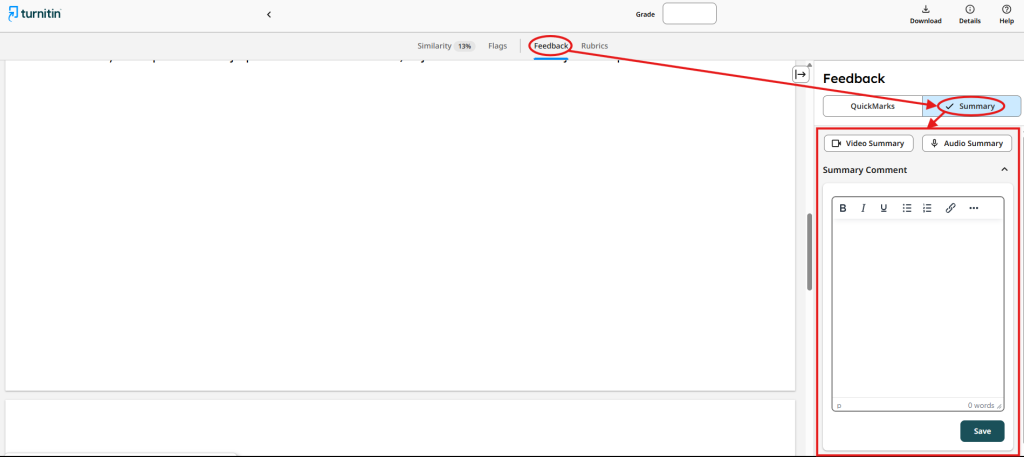Viewport: 1024px width, 457px height.
Task: Record an Audio Summary
Action: pos(967,144)
